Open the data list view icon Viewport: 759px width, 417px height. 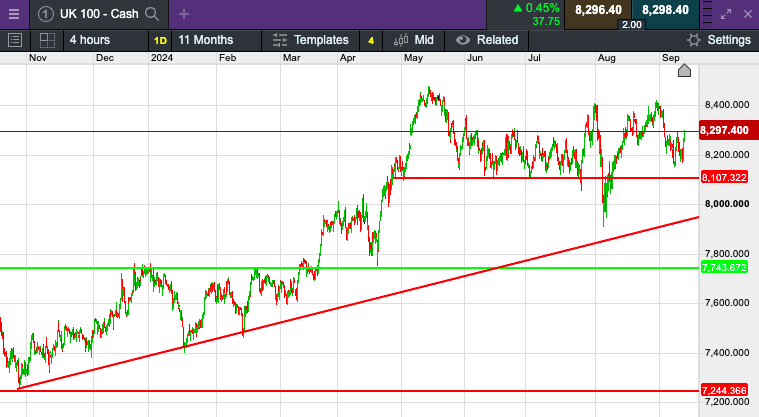click(15, 40)
